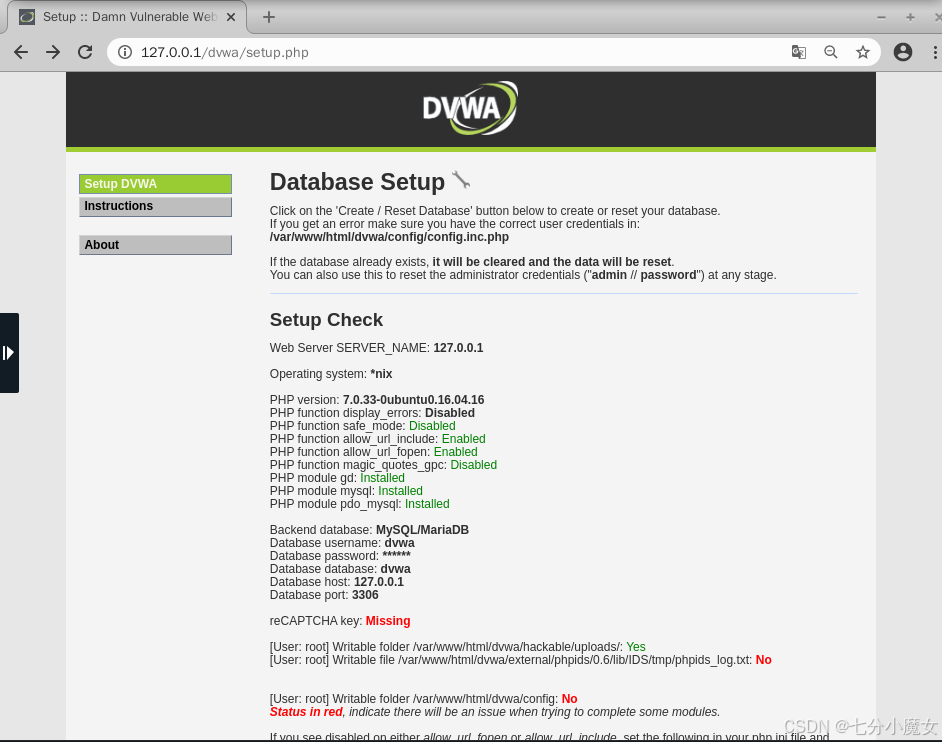Image resolution: width=942 pixels, height=742 pixels.
Task: Click the allow_url_include Enabled status
Action: coord(464,439)
